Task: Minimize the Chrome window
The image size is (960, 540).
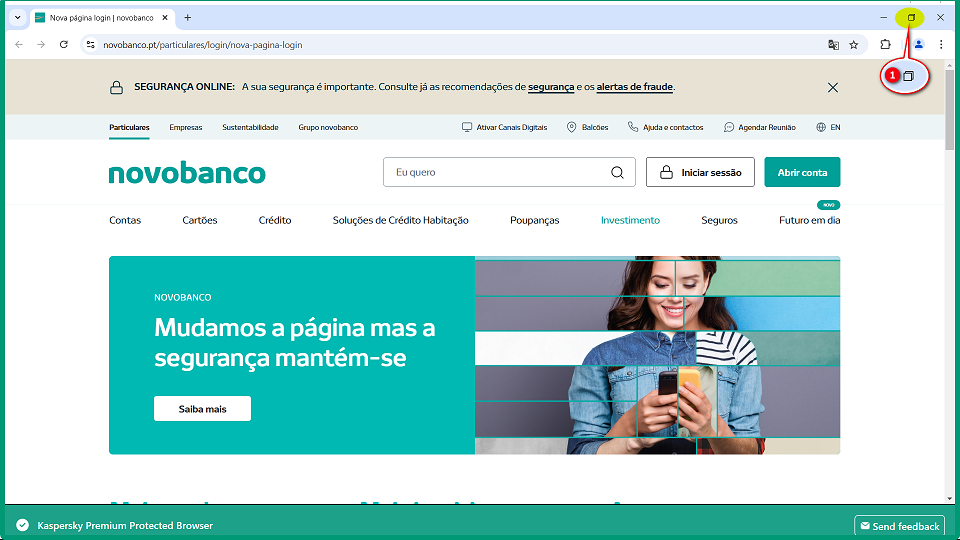Action: (x=883, y=18)
